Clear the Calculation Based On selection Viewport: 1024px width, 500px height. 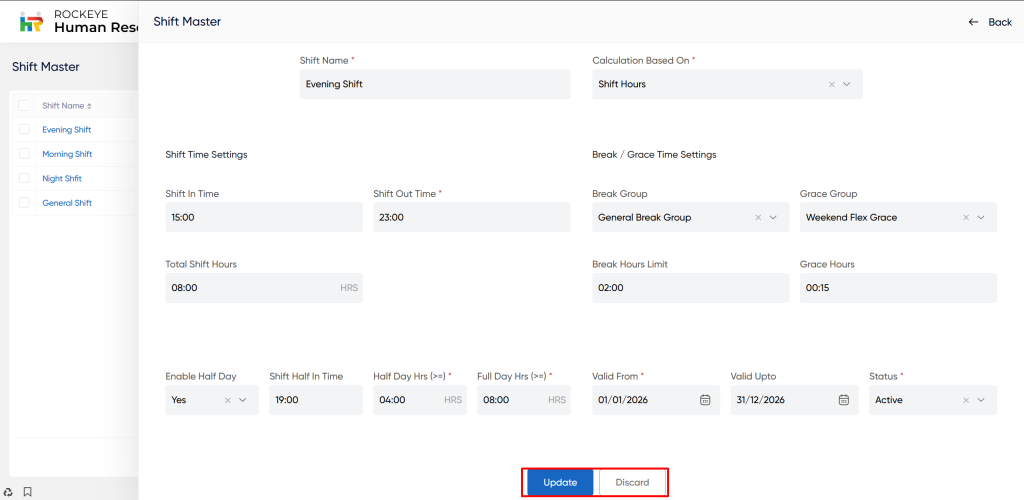(831, 85)
